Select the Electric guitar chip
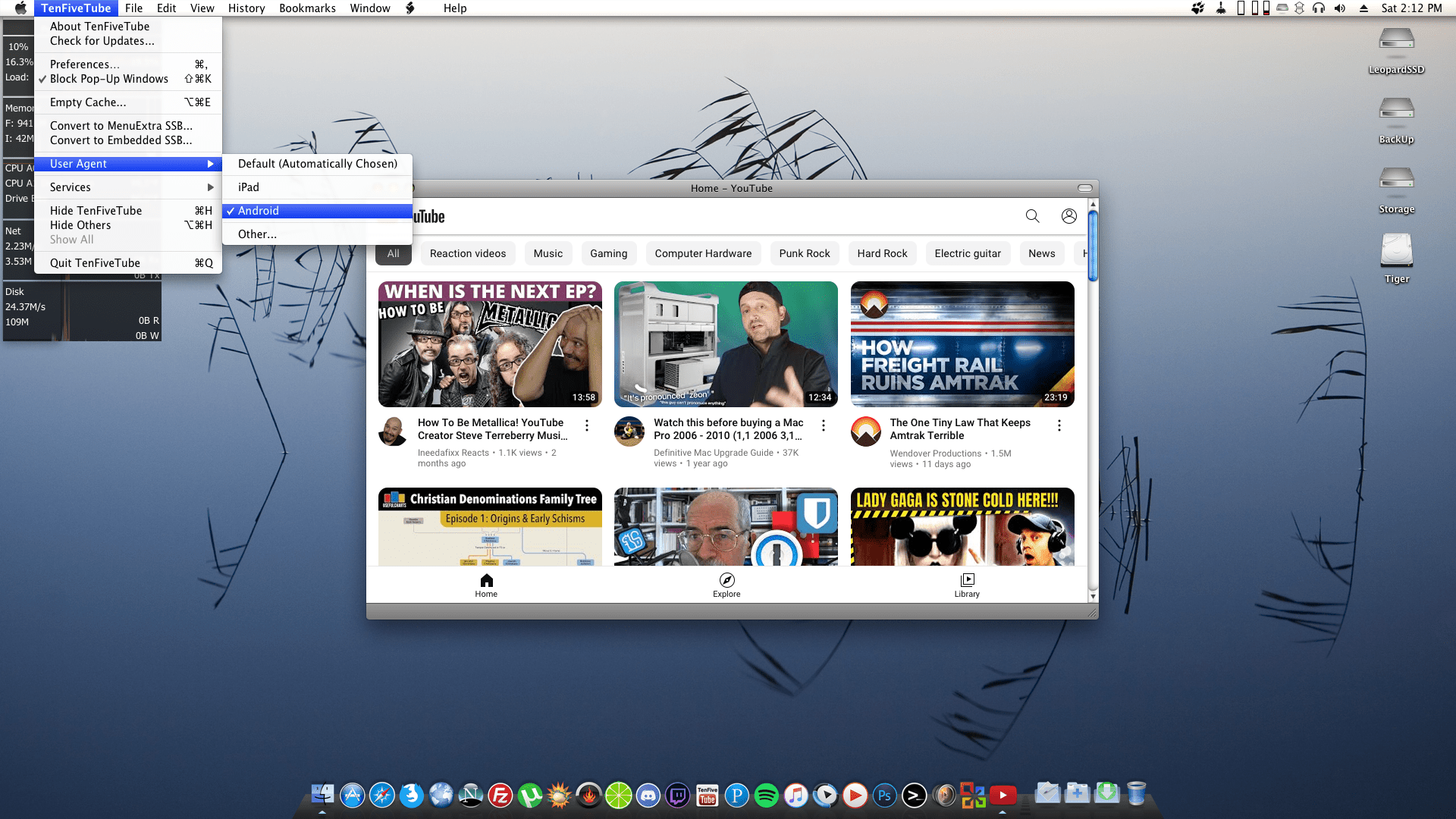The height and width of the screenshot is (819, 1456). [968, 253]
